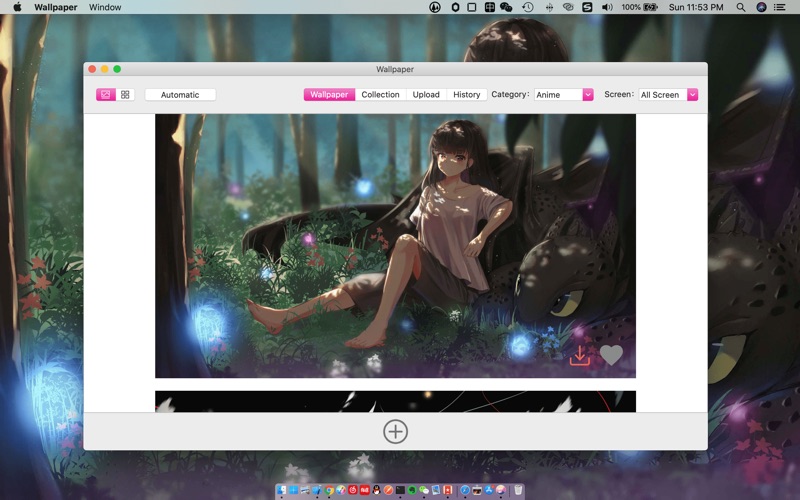Expand the Screen dropdown arrow

point(692,94)
